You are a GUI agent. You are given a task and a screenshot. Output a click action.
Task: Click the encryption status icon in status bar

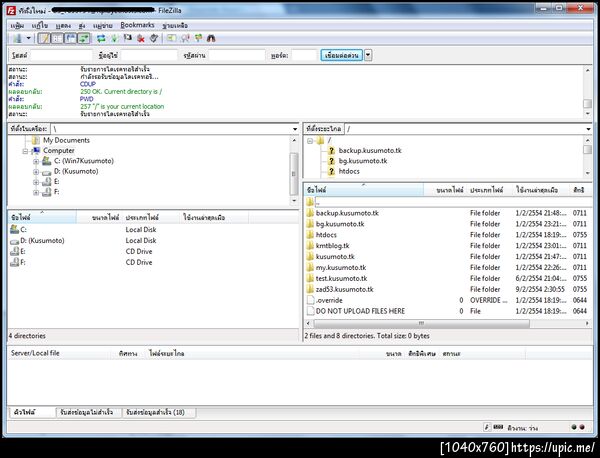[x=487, y=427]
